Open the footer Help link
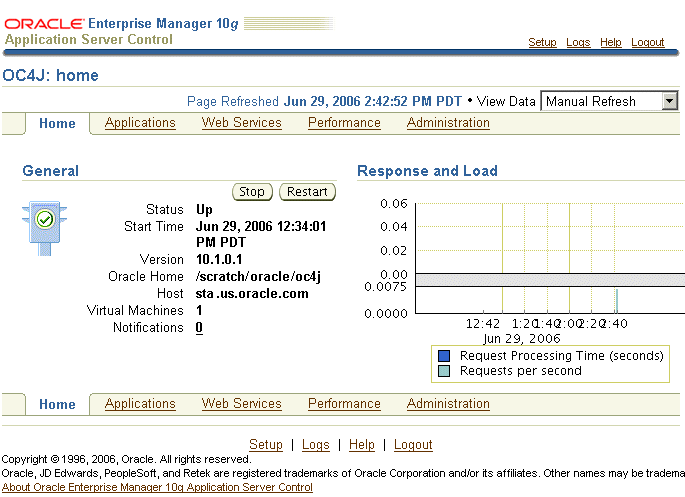Screen dimensions: 685x497 tap(362, 445)
